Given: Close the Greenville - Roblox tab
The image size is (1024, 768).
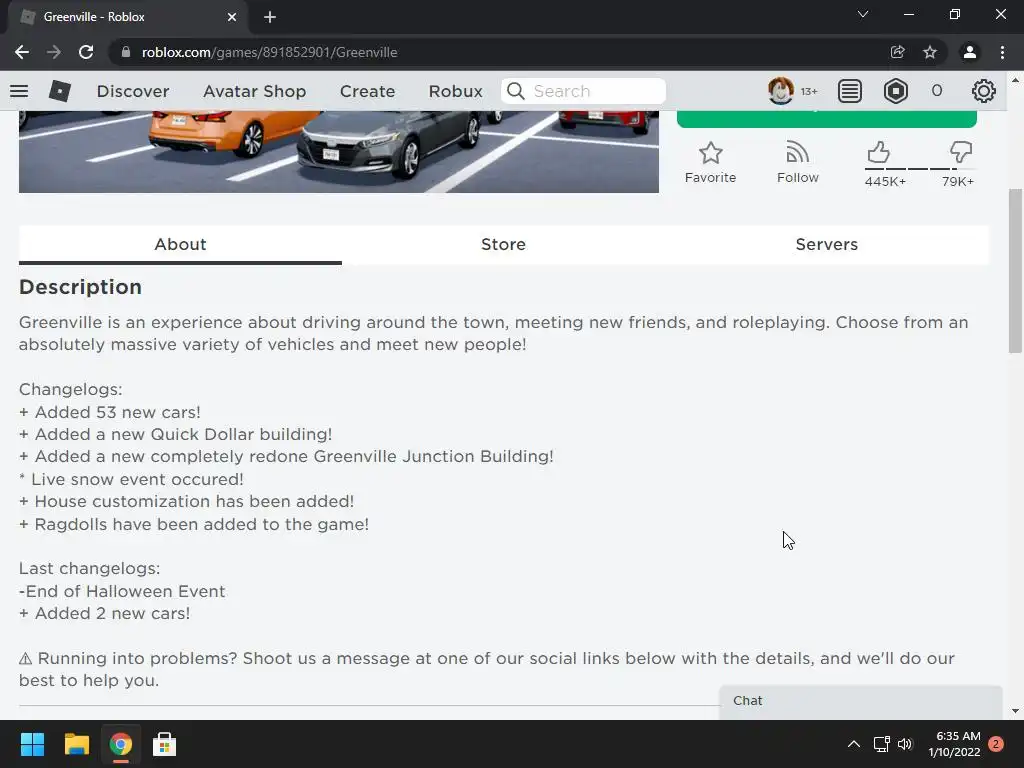Looking at the screenshot, I should pyautogui.click(x=232, y=17).
